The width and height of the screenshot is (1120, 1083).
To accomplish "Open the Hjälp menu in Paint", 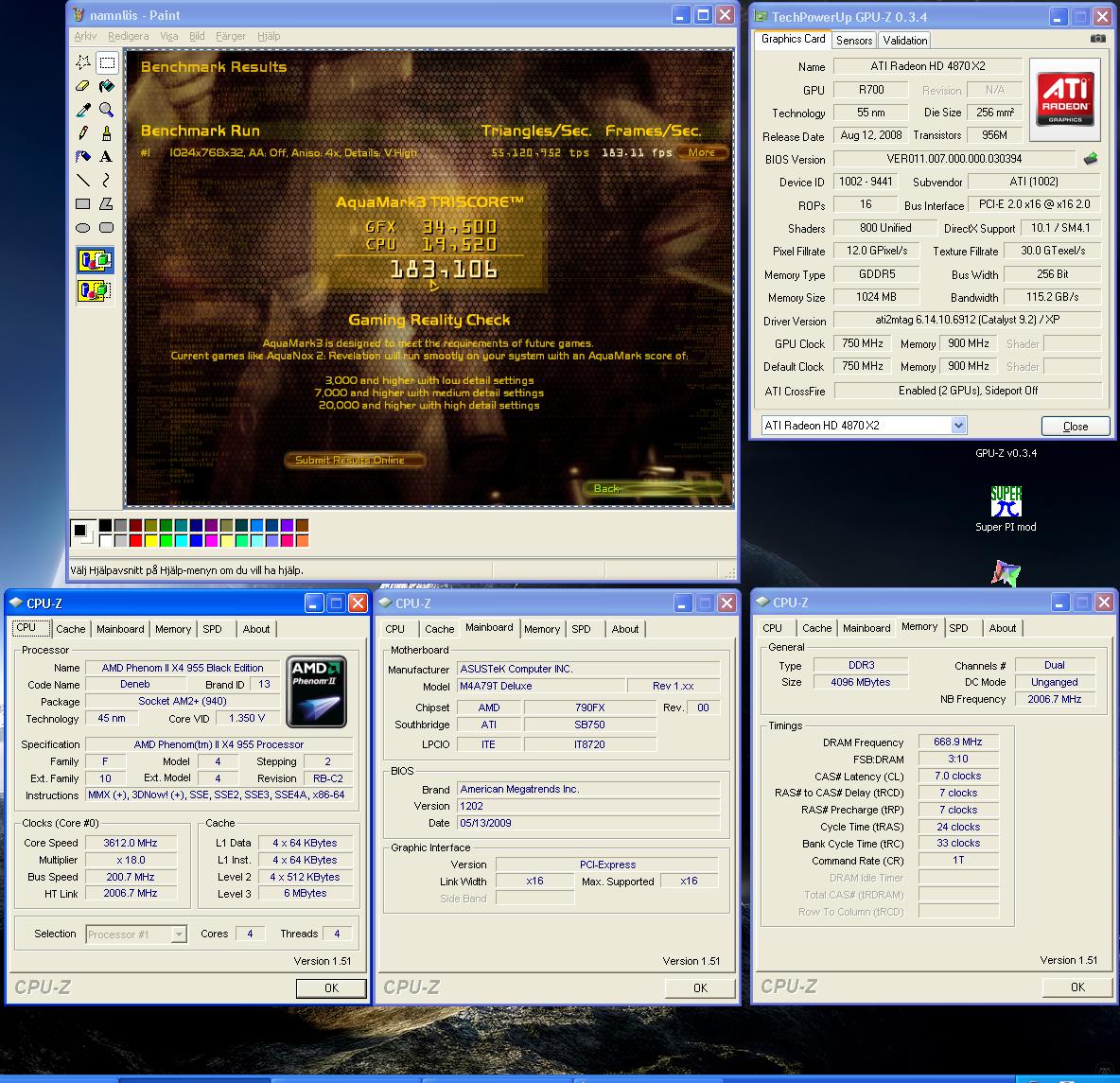I will (269, 36).
